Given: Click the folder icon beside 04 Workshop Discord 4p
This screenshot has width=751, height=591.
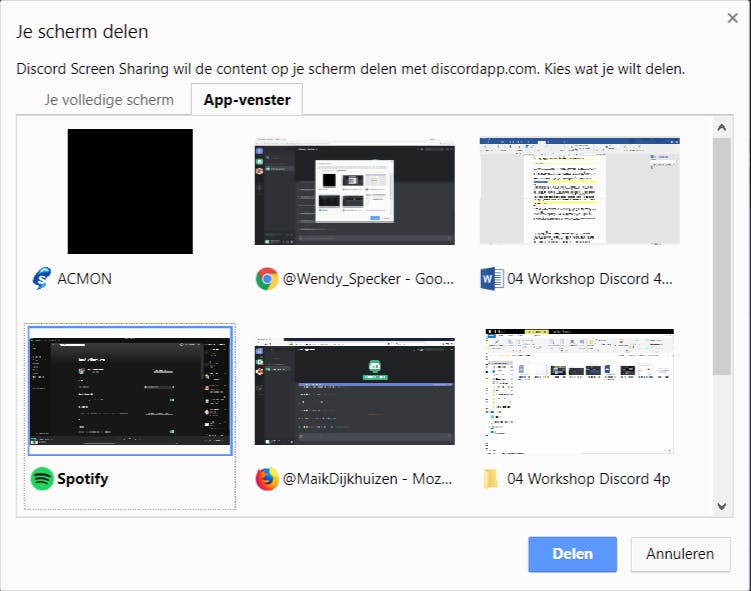Looking at the screenshot, I should (491, 479).
